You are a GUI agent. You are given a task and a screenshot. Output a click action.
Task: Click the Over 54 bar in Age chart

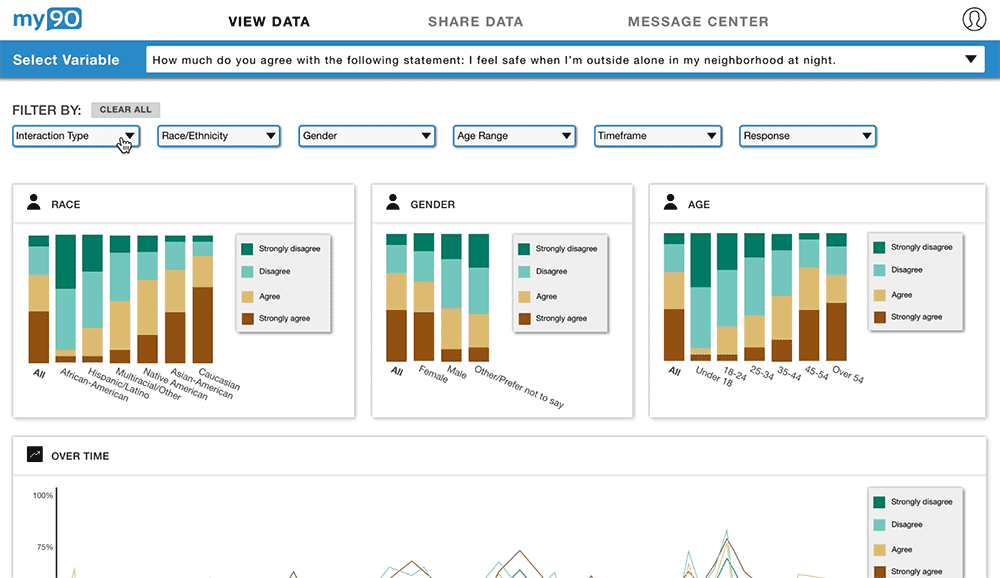click(836, 297)
